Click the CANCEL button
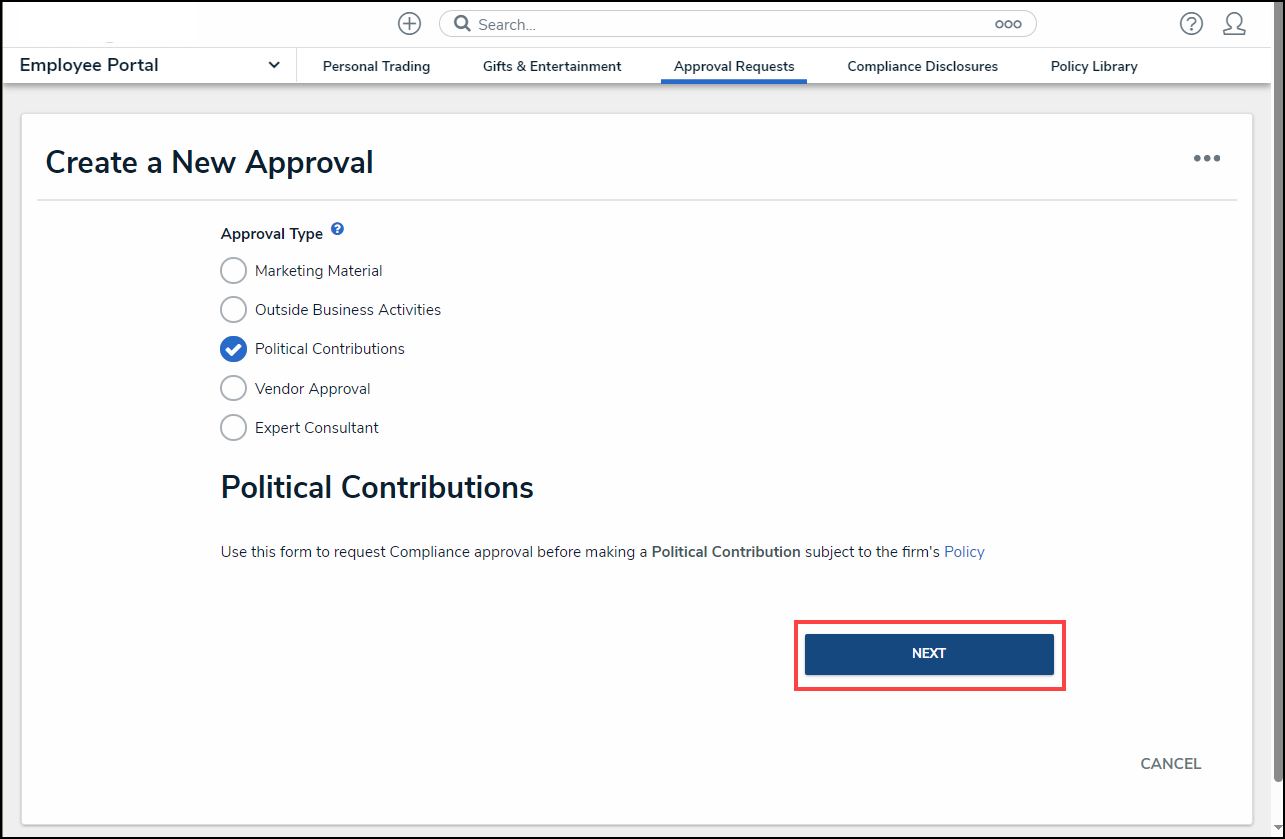The image size is (1285, 839). click(1170, 764)
